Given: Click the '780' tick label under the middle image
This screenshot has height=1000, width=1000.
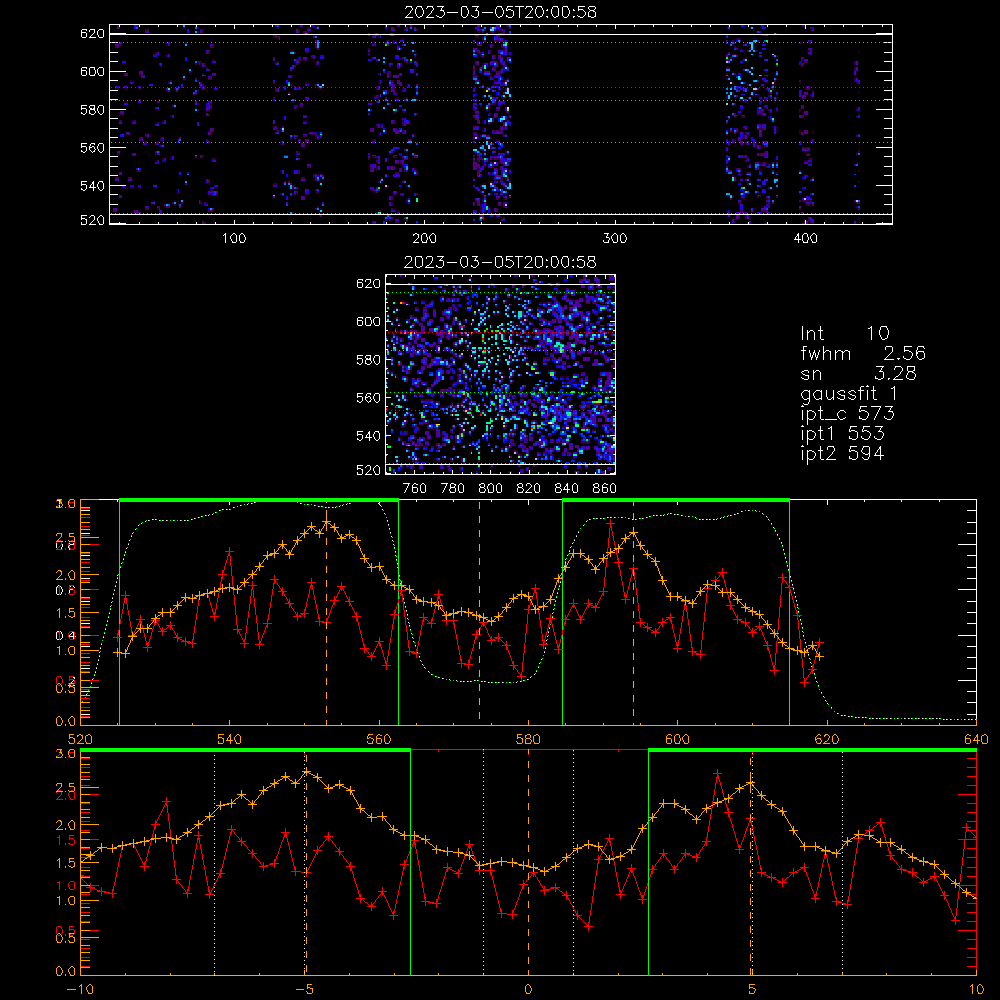Looking at the screenshot, I should pyautogui.click(x=453, y=489).
